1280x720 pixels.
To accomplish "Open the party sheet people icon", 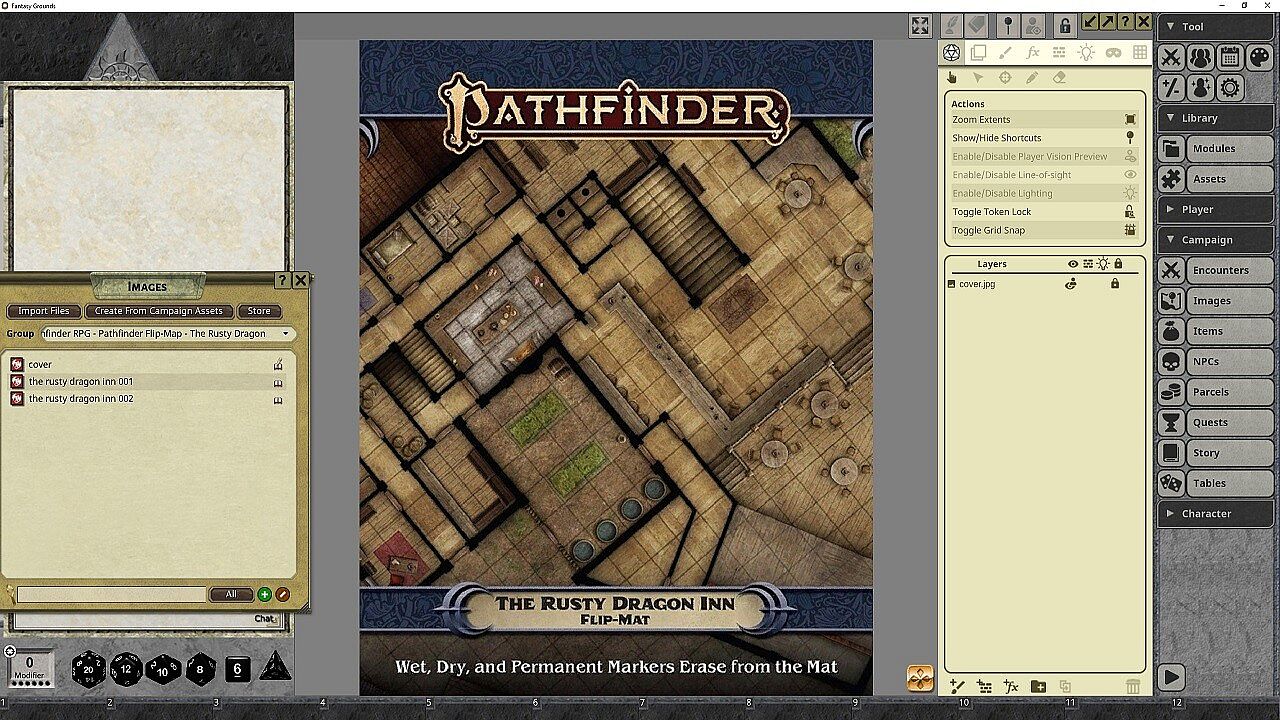I will pos(1200,57).
